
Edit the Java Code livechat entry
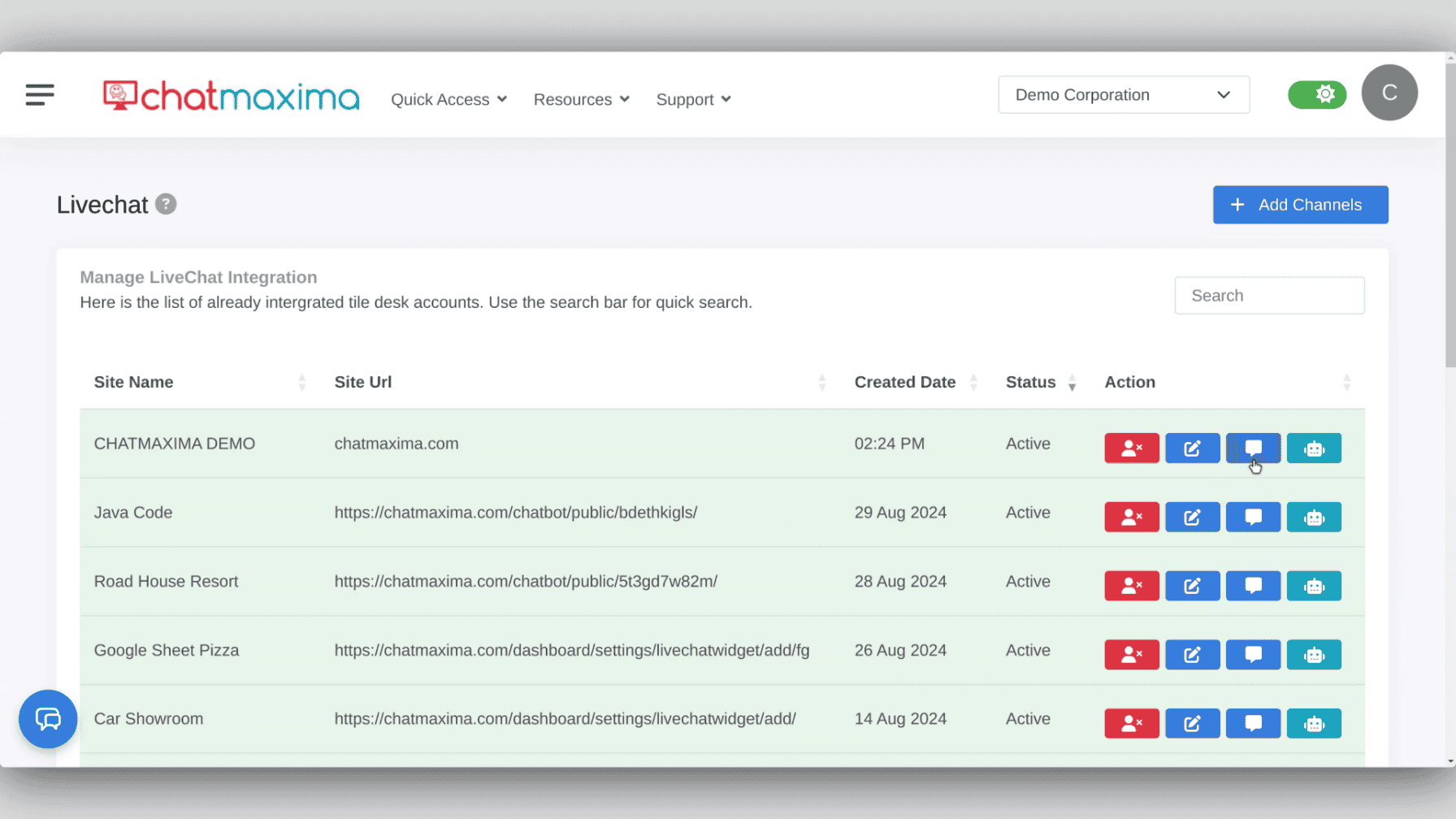[1192, 517]
